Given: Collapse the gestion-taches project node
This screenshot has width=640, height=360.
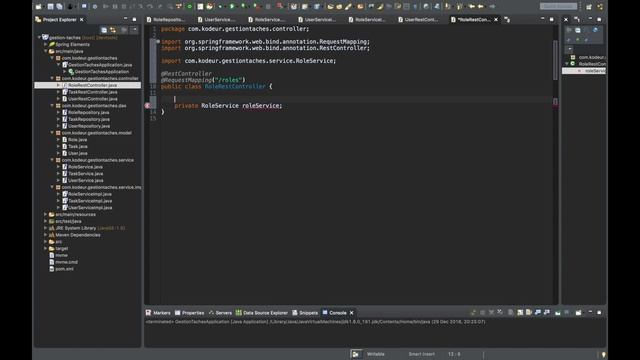Looking at the screenshot, I should coord(39,37).
